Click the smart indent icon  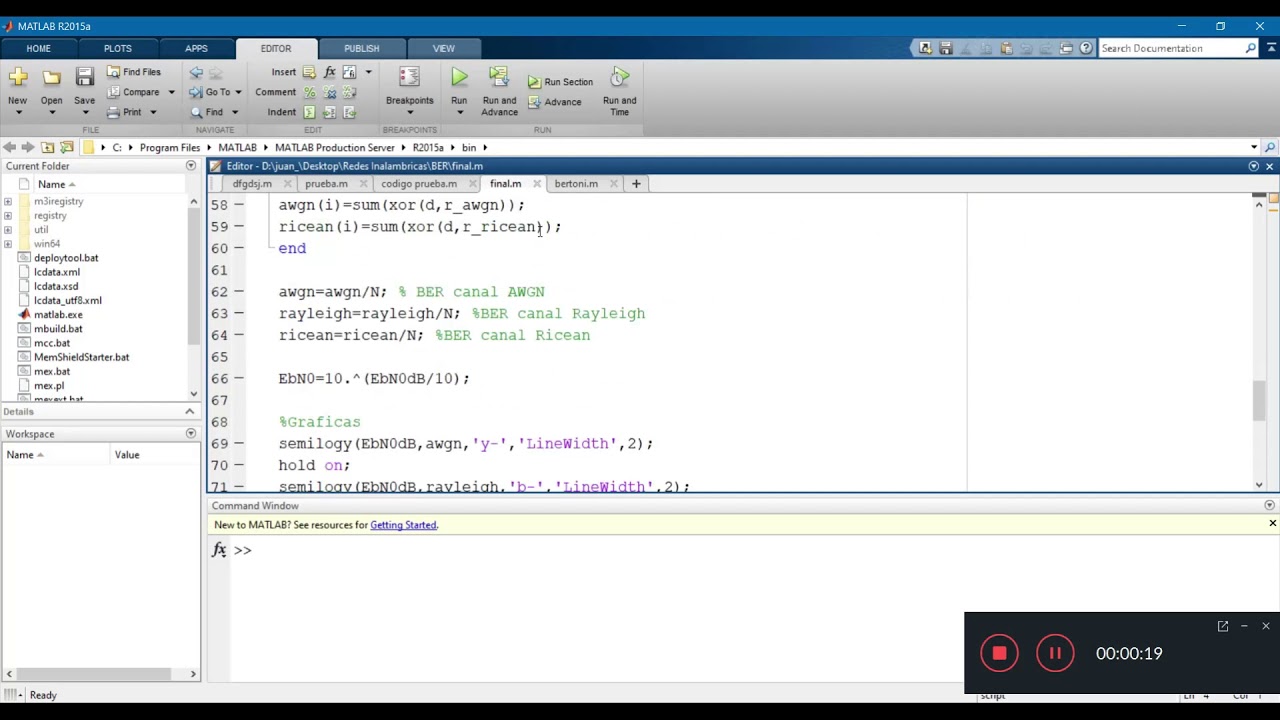tap(309, 112)
